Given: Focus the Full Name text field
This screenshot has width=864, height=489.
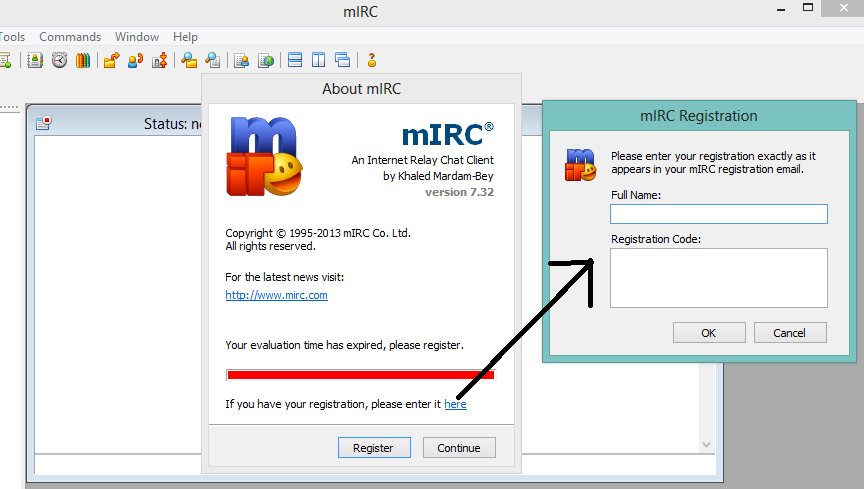Looking at the screenshot, I should [x=718, y=214].
